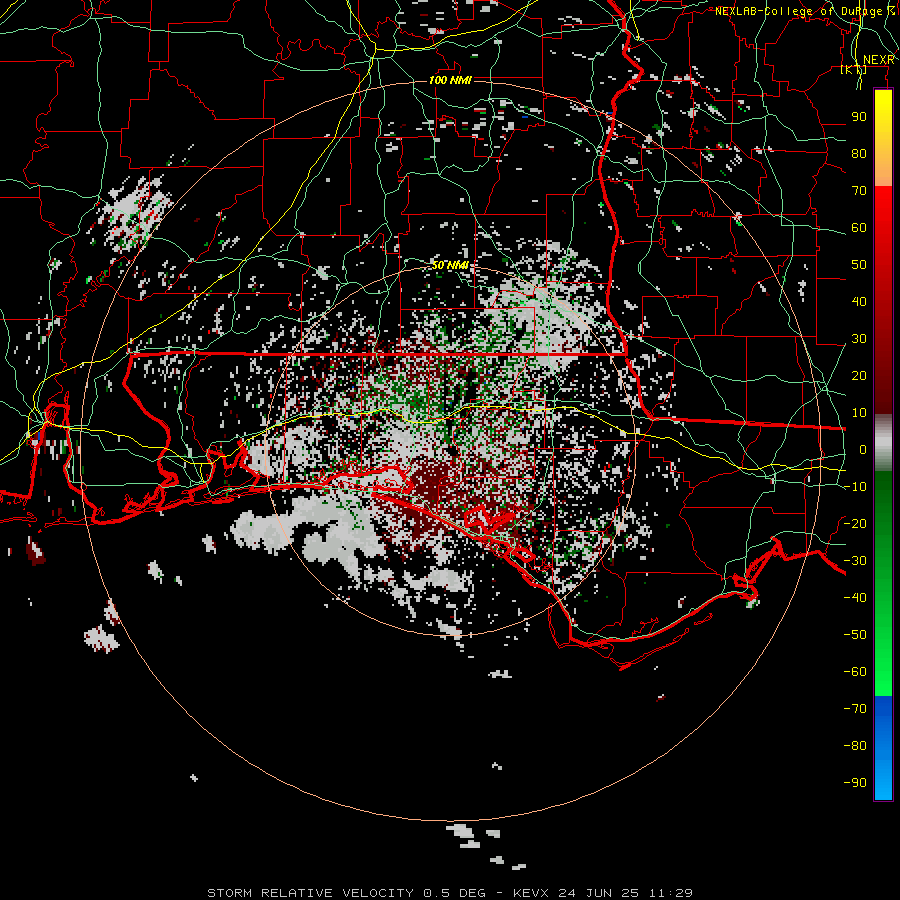This screenshot has width=900, height=900.
Task: Click the "-10" value on the velocity scale
Action: [855, 487]
